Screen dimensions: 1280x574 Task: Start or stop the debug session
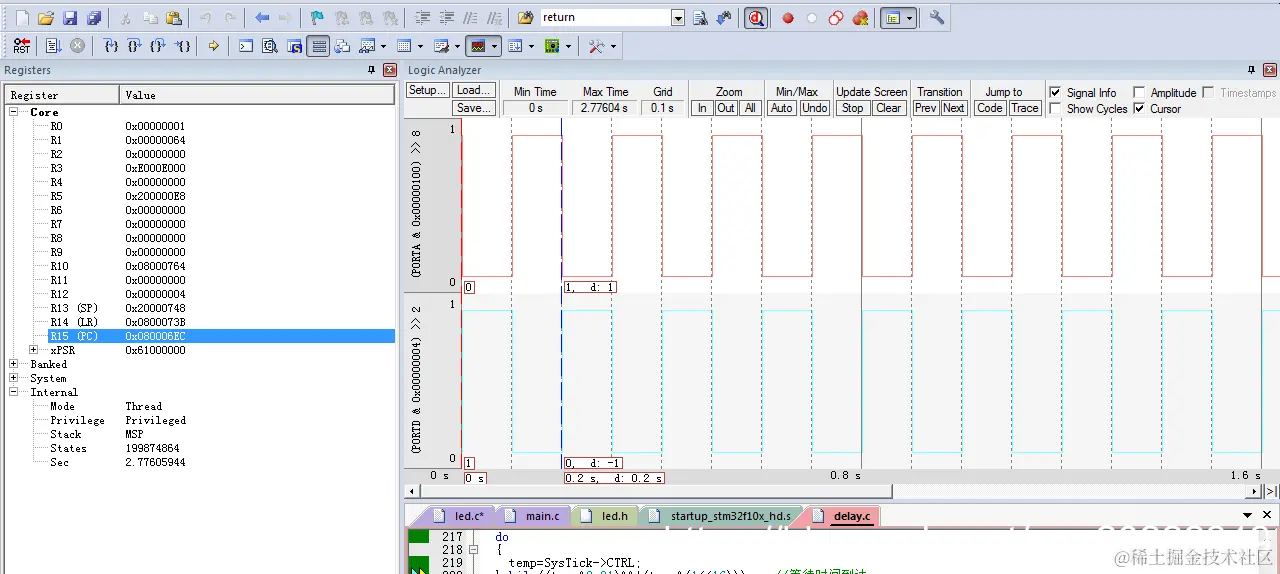pyautogui.click(x=756, y=18)
